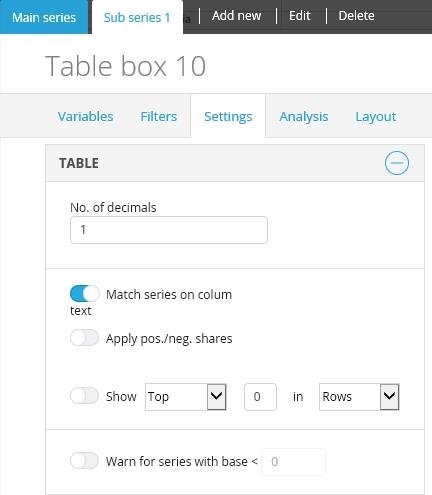
Task: Toggle off Match series on column text
Action: pos(85,294)
